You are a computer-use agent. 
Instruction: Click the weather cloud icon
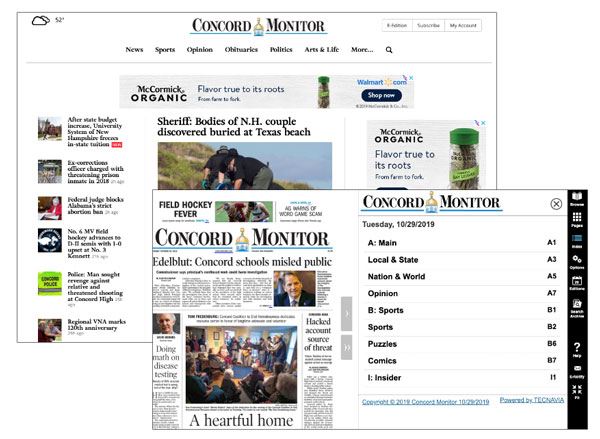[41, 20]
